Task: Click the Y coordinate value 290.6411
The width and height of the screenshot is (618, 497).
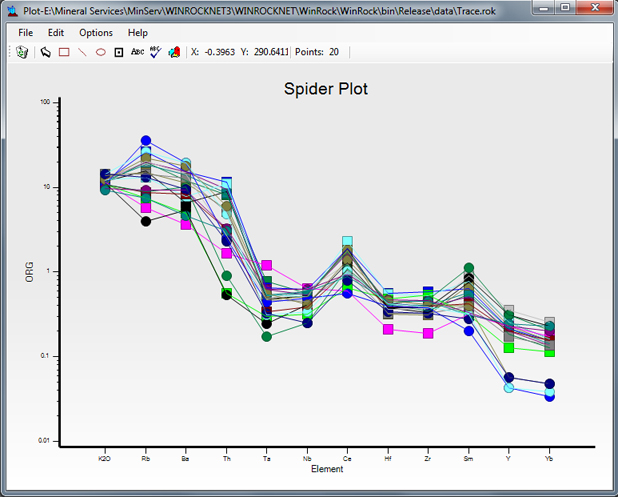Action: point(271,52)
